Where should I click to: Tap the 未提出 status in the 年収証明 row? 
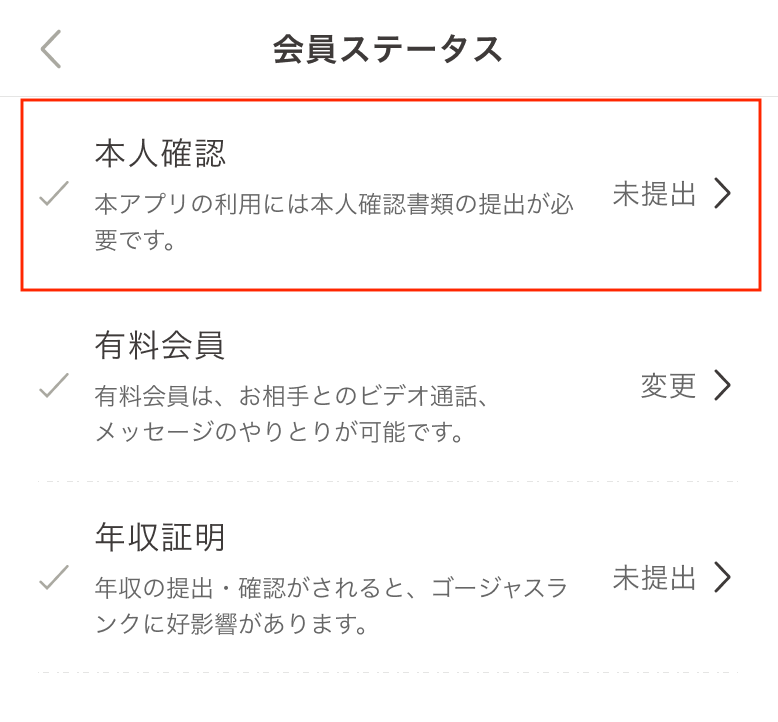point(654,578)
